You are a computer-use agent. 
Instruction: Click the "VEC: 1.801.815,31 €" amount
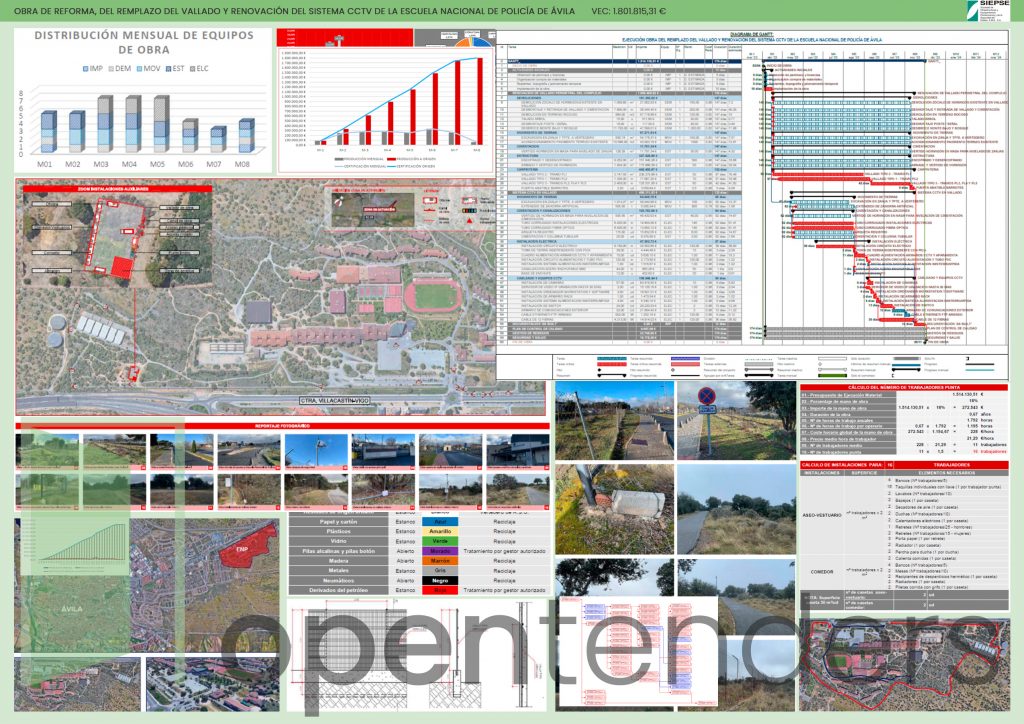(628, 11)
